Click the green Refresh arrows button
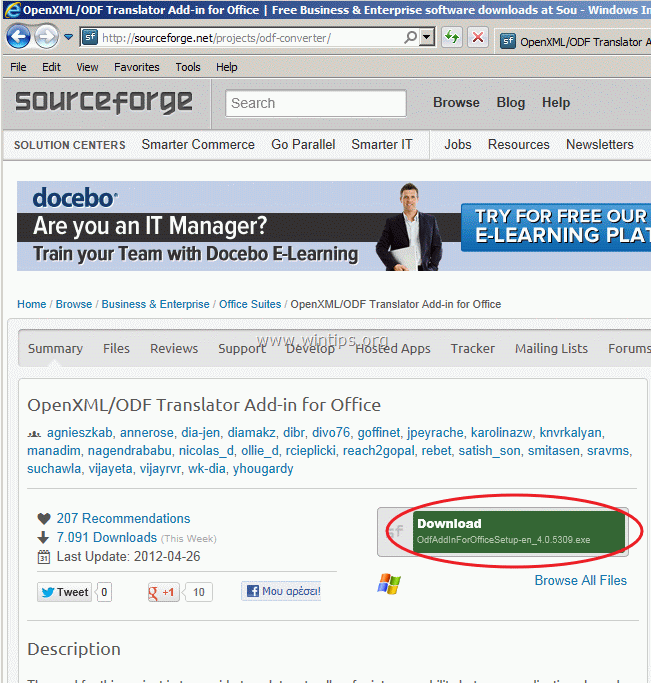Viewport: 651px width, 683px height. [452, 37]
